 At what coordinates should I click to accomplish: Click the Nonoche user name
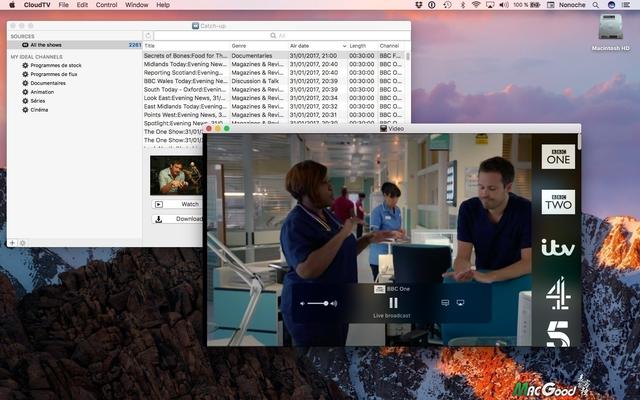[572, 5]
